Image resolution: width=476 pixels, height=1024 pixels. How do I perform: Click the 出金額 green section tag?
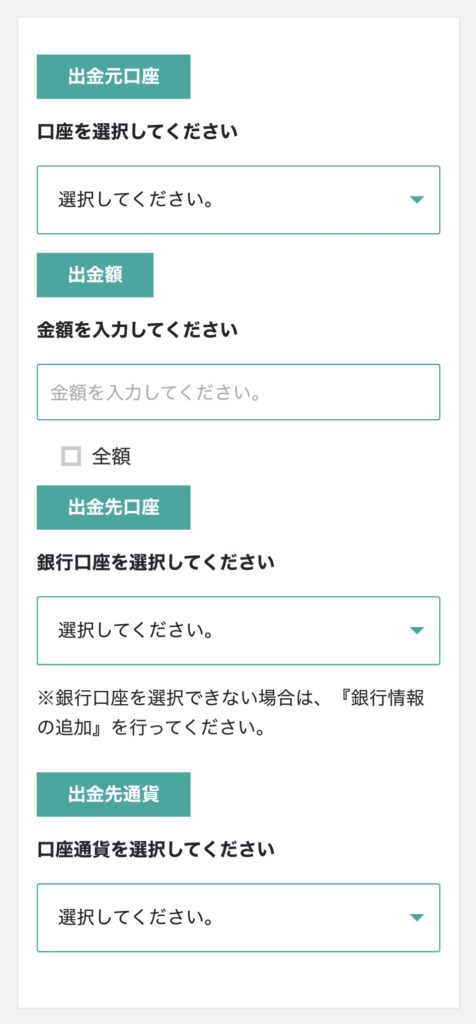click(95, 275)
